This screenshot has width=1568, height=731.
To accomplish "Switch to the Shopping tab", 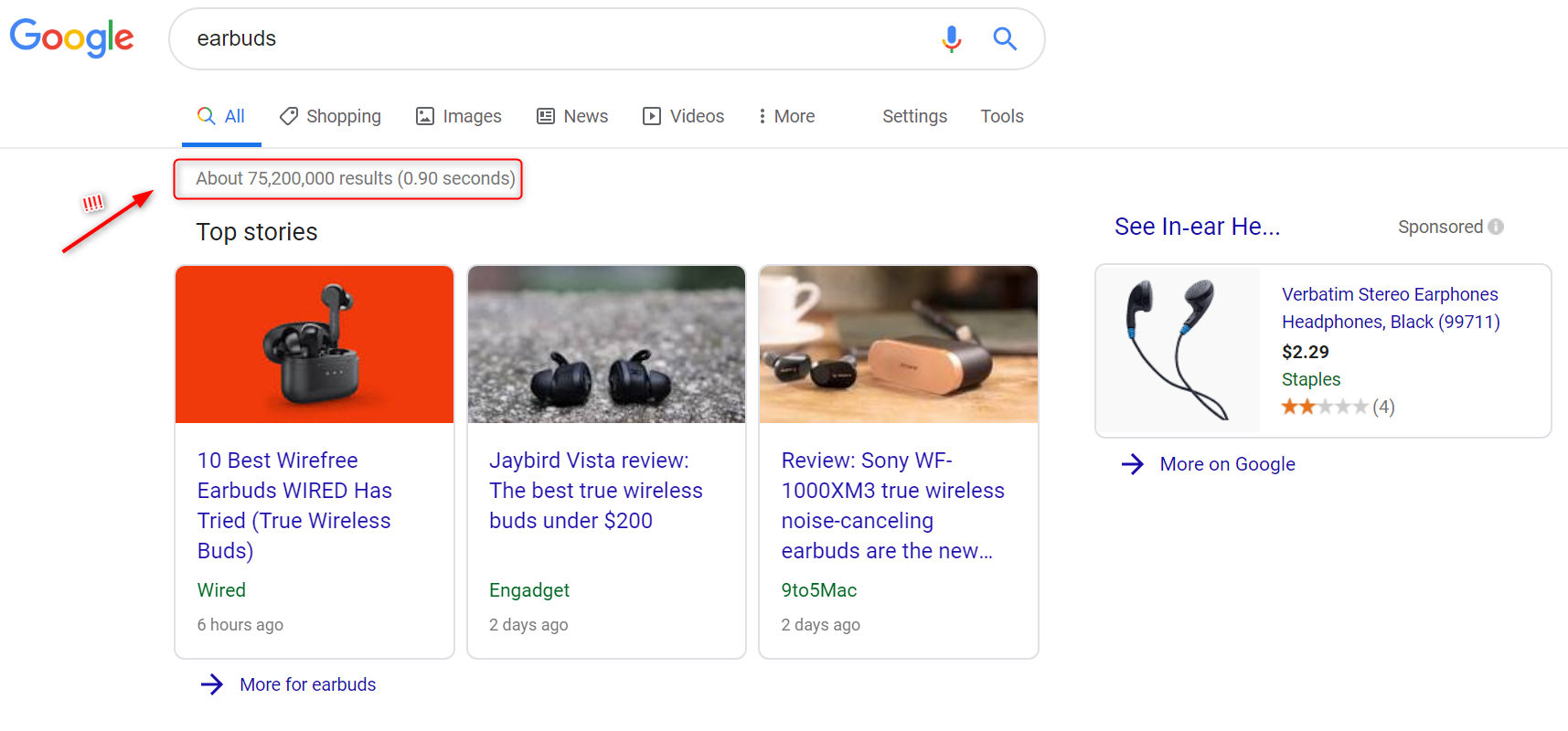I will (330, 116).
